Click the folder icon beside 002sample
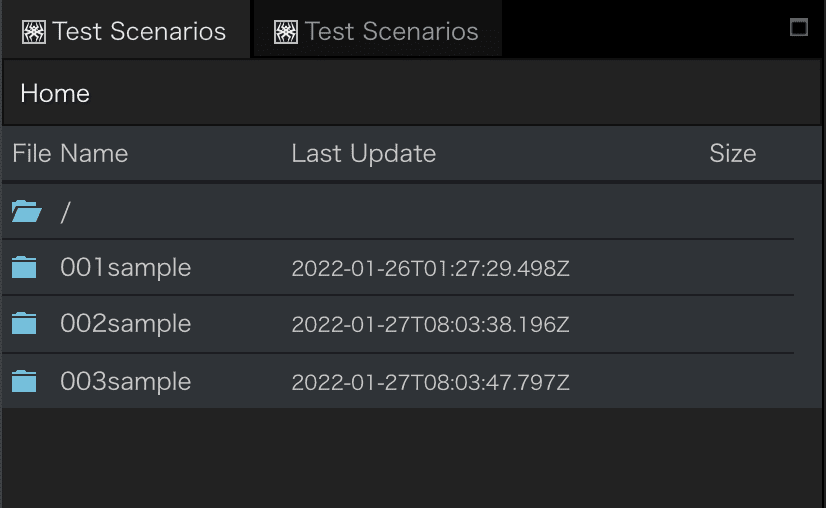Image resolution: width=826 pixels, height=508 pixels. tap(24, 324)
